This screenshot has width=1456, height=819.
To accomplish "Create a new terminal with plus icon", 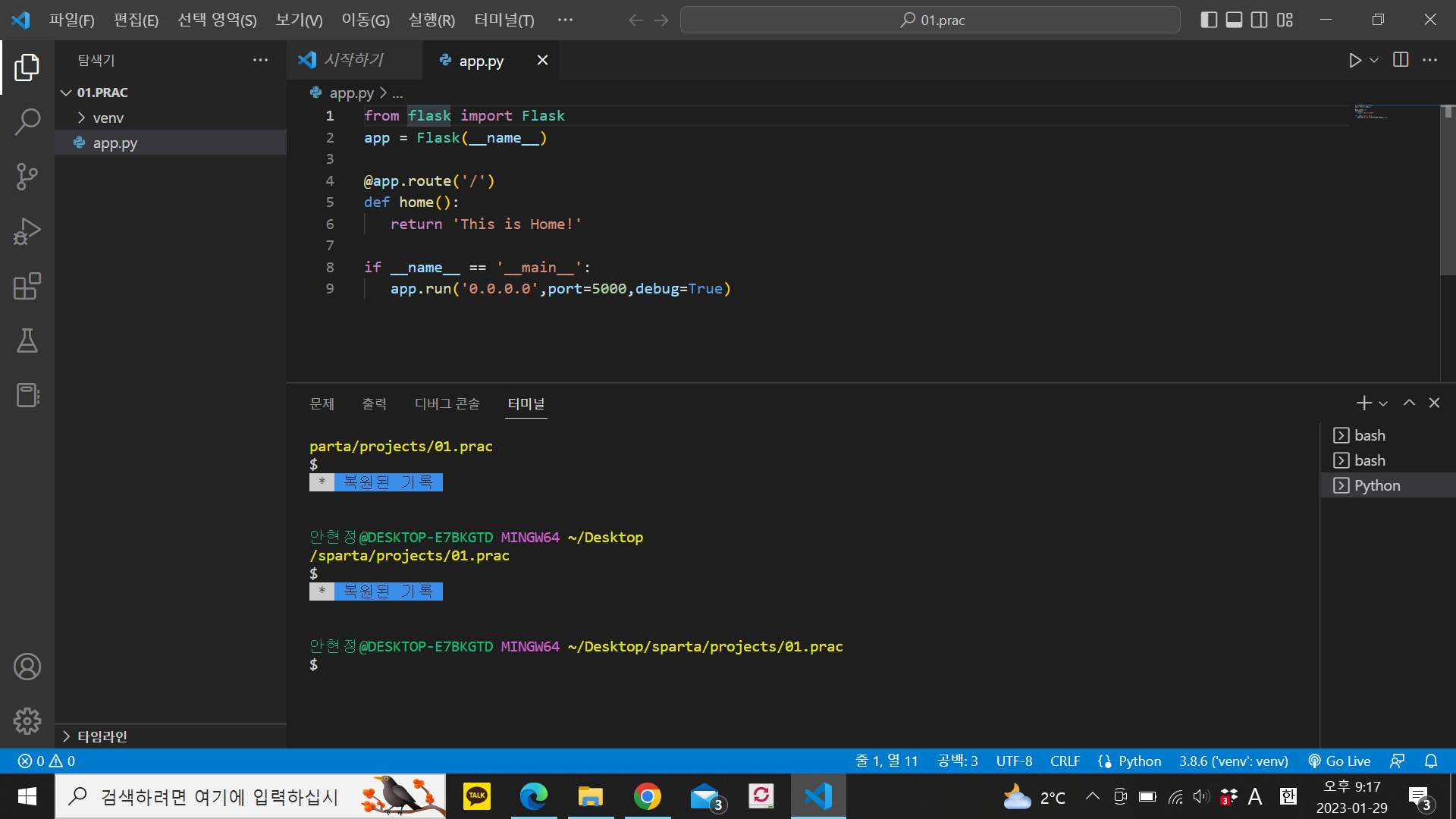I will click(x=1363, y=403).
